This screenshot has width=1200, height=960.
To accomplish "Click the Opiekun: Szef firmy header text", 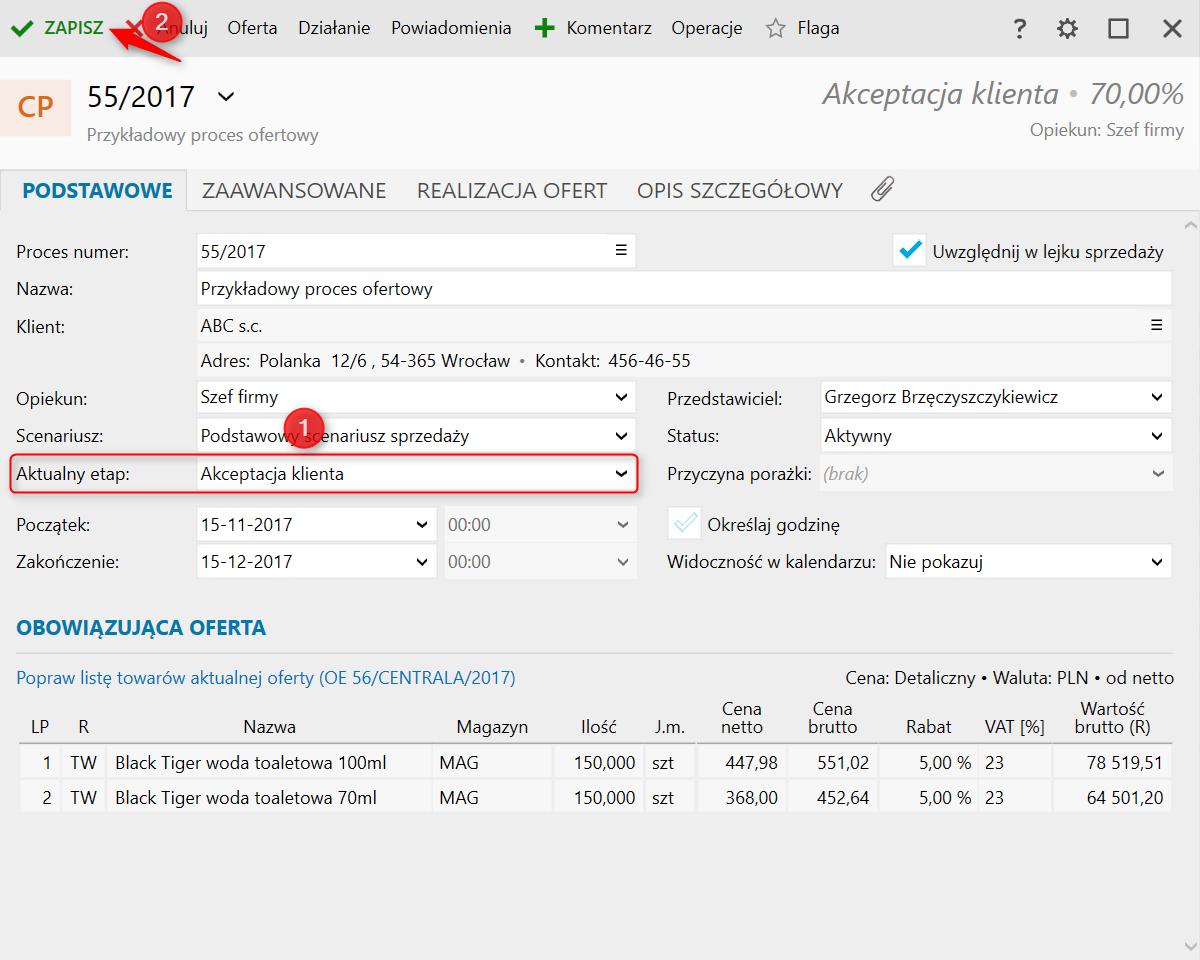I will (x=1107, y=131).
